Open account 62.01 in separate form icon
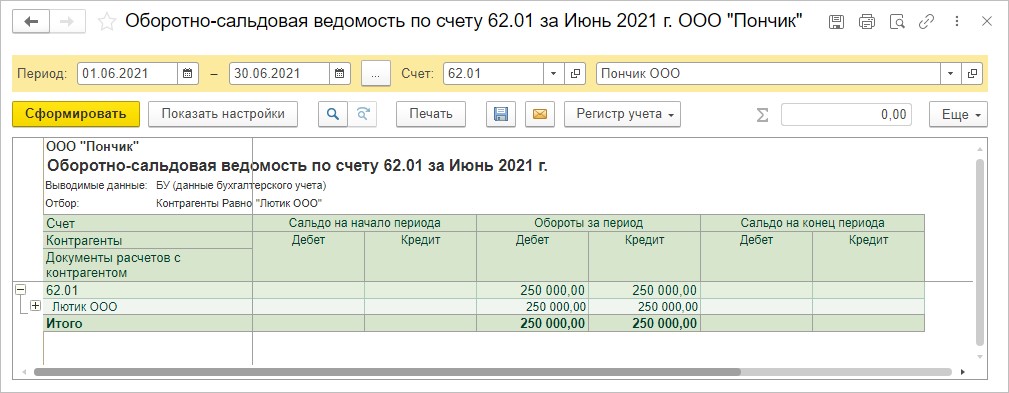This screenshot has height=393, width=1009. [x=575, y=73]
